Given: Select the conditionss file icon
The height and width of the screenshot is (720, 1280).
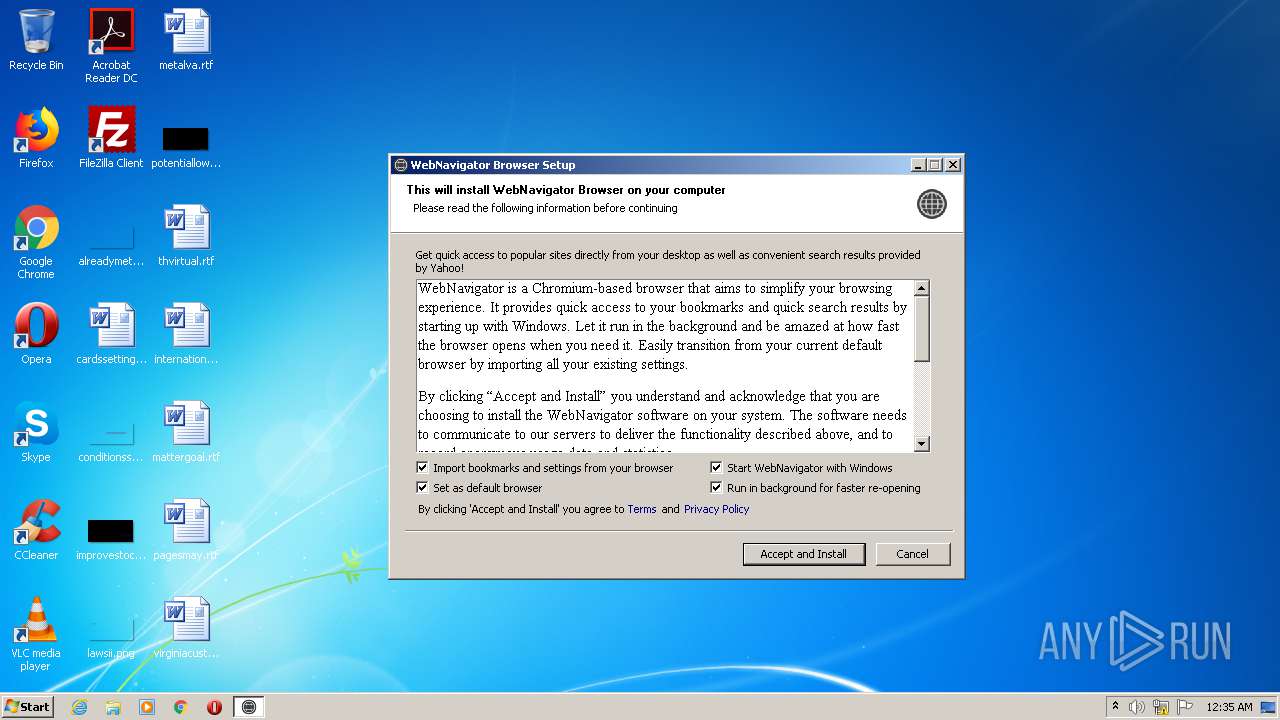Looking at the screenshot, I should coord(111,442).
